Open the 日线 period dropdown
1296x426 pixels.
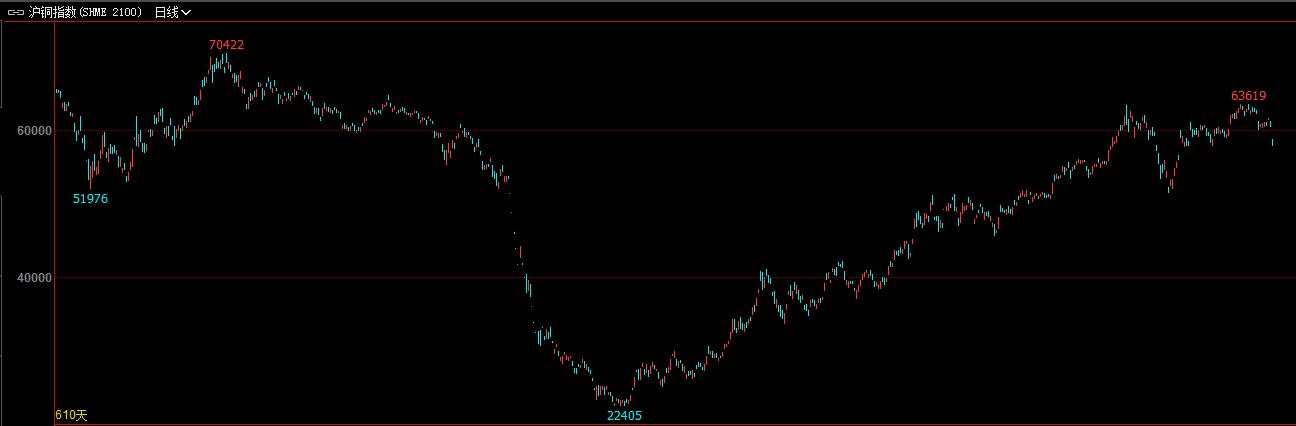172,12
